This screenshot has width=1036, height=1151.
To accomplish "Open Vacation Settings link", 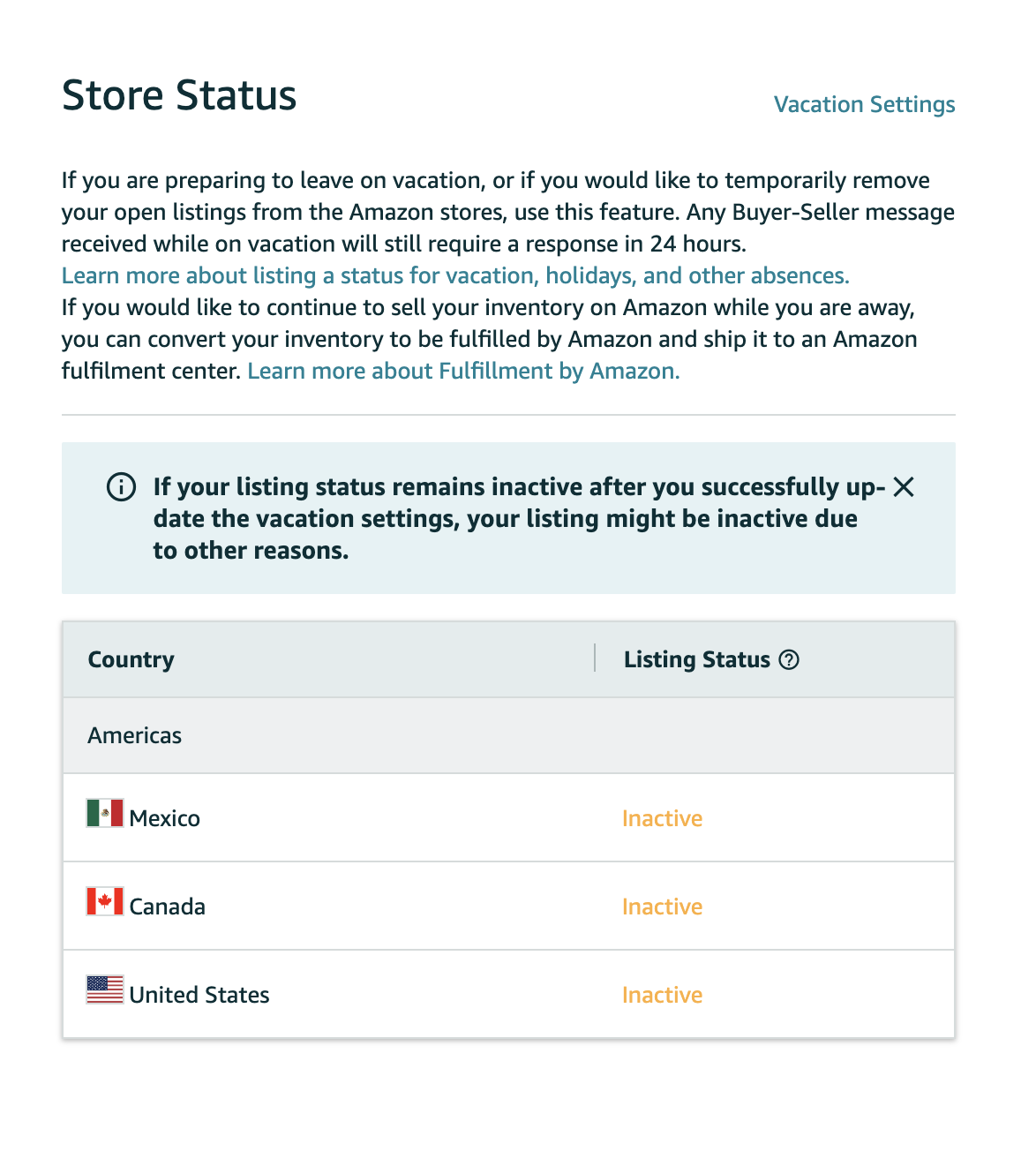I will [x=864, y=104].
